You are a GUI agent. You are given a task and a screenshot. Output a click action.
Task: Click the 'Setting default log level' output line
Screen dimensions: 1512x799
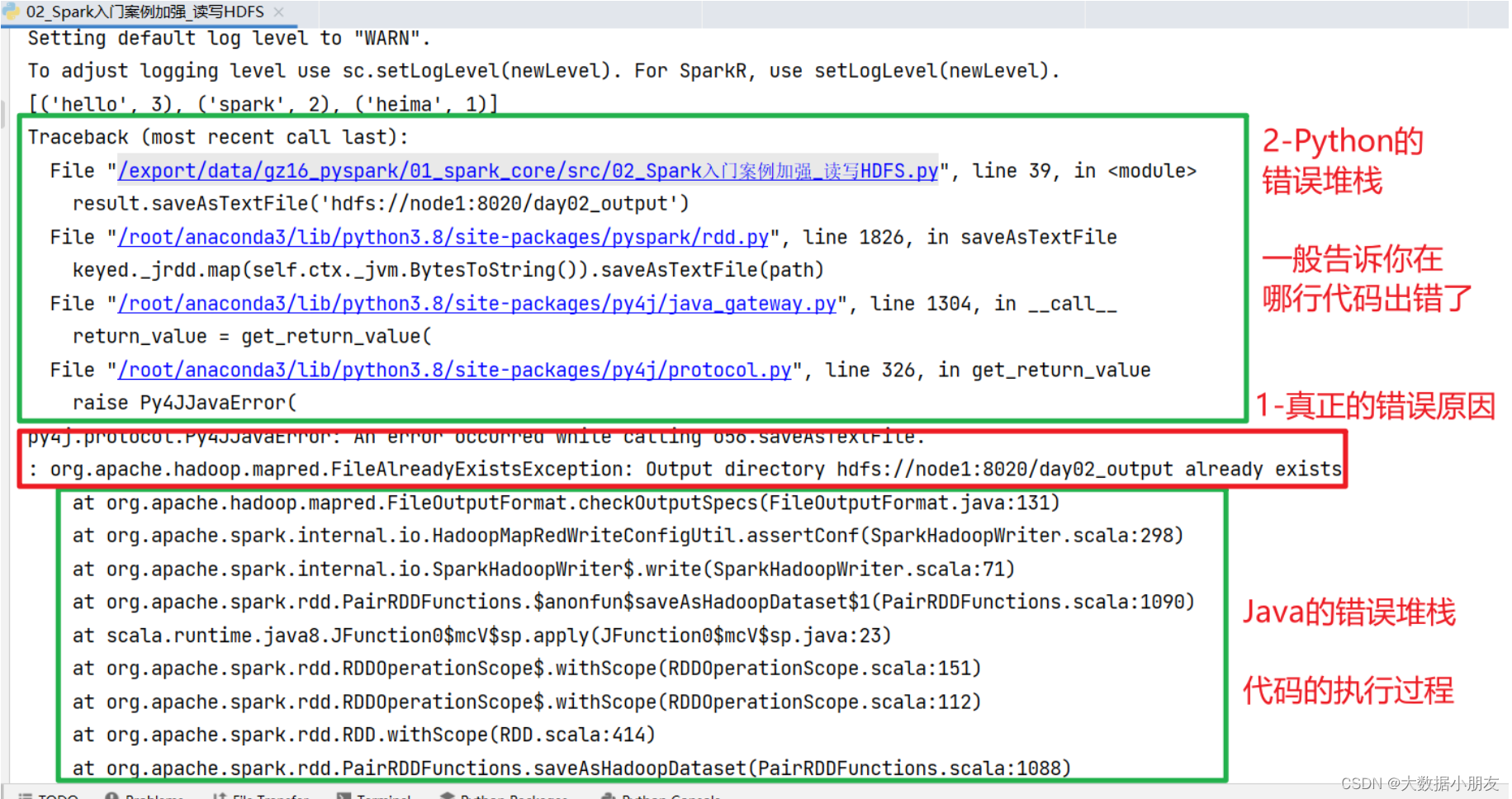[229, 38]
